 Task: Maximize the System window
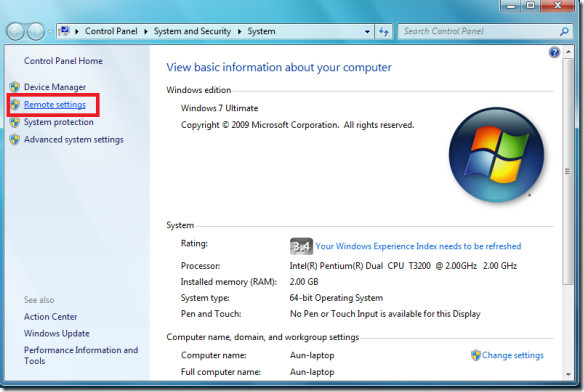click(530, 6)
